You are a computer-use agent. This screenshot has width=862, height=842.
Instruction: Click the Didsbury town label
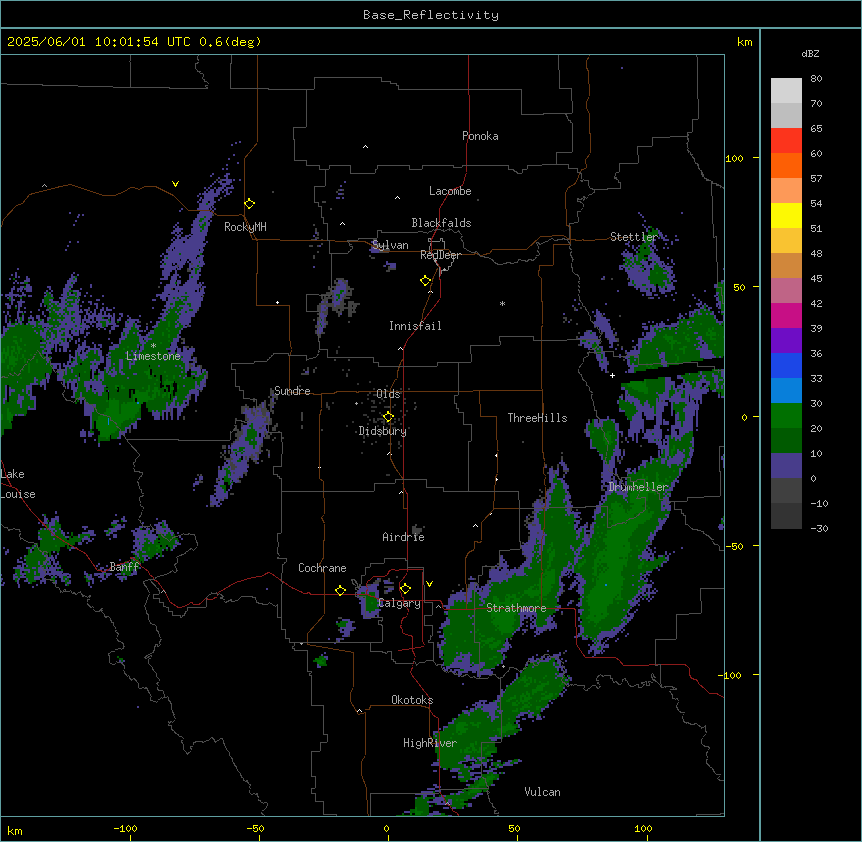(383, 431)
